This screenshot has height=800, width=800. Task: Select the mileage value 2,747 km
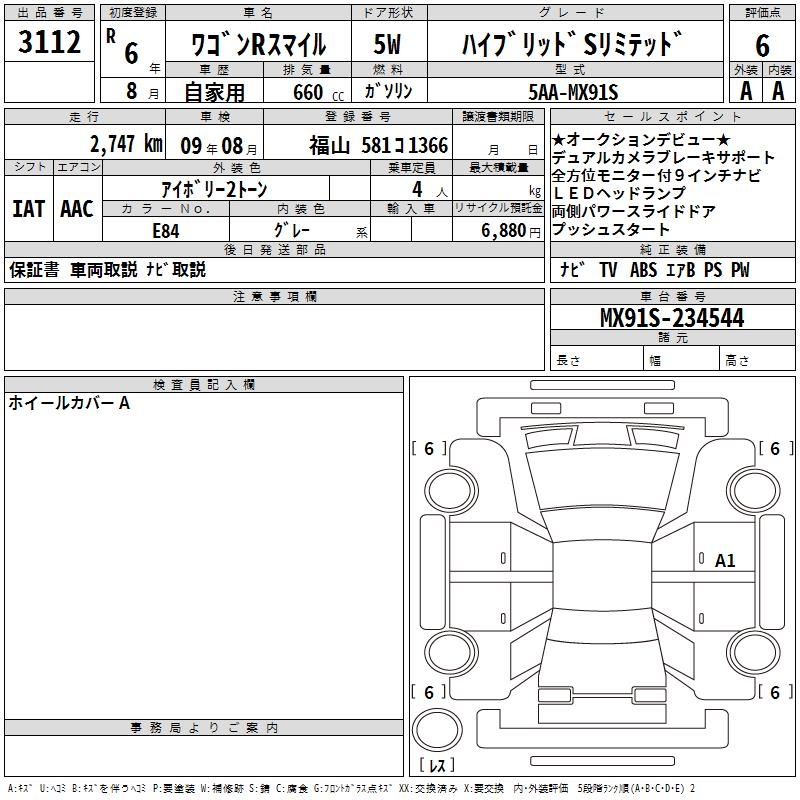[126, 143]
